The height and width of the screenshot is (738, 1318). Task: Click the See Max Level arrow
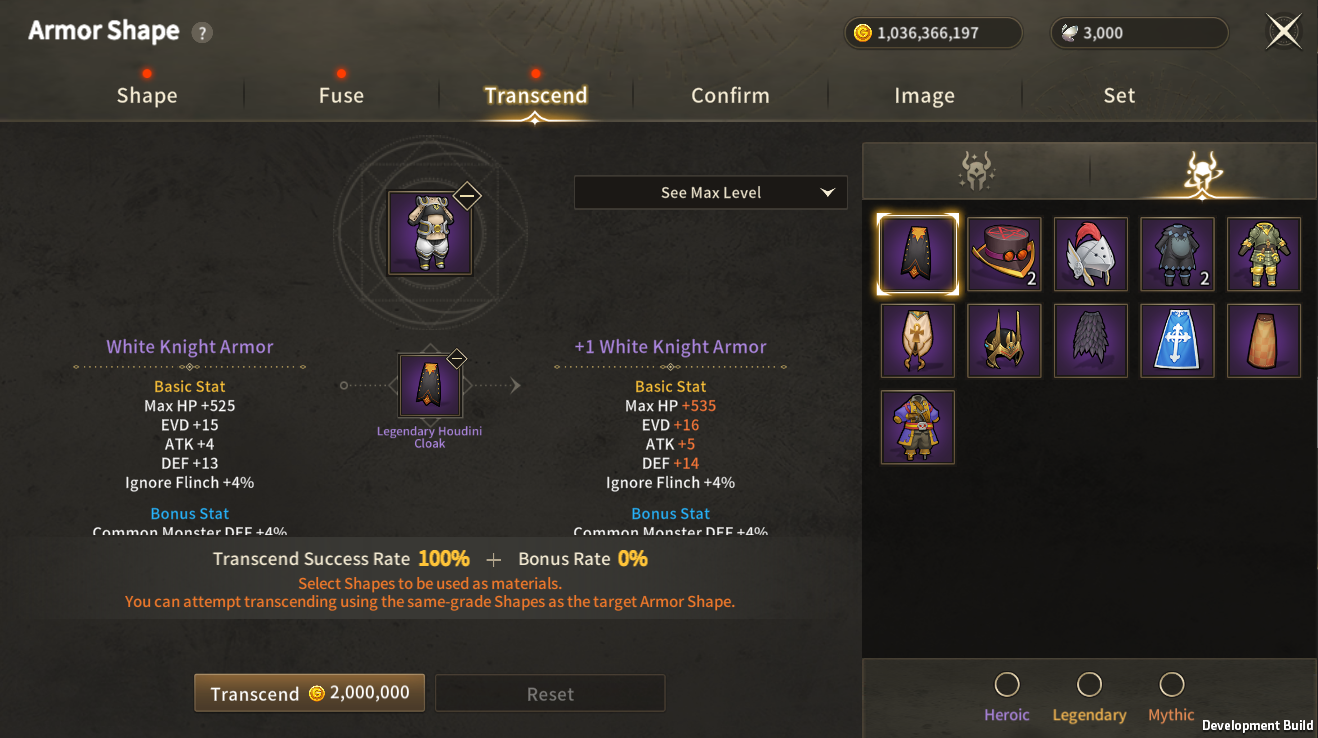pos(827,193)
